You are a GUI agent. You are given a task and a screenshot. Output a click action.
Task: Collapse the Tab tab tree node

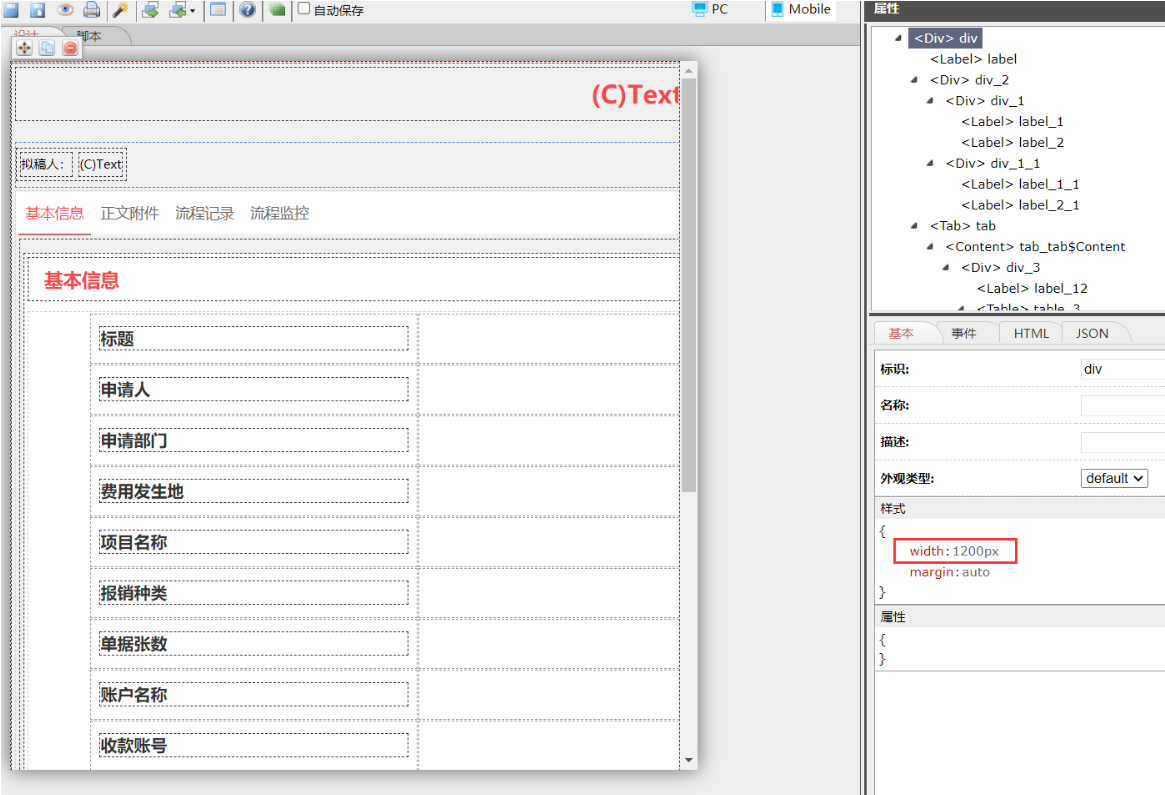click(x=914, y=226)
